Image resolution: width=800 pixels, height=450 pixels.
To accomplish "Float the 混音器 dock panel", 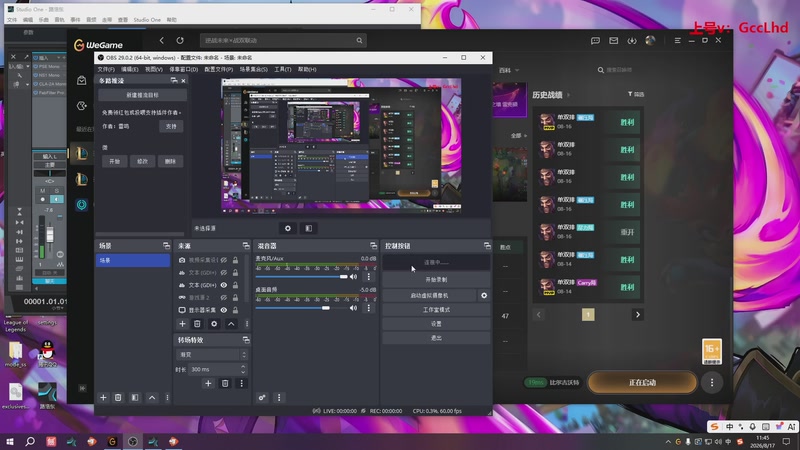I will [373, 246].
